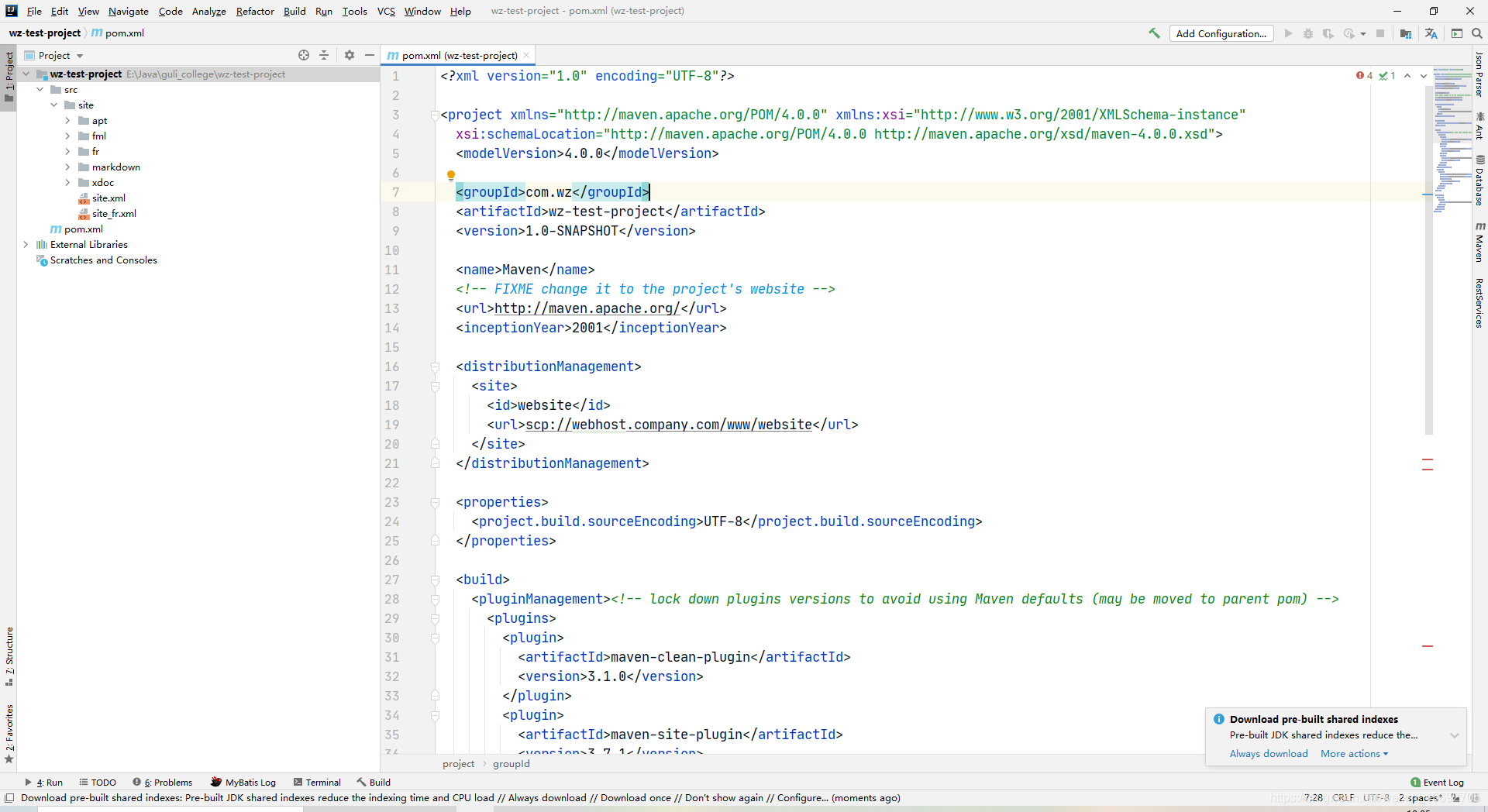Click the Search Everywhere magnifier icon
The height and width of the screenshot is (812, 1488).
tap(1477, 33)
